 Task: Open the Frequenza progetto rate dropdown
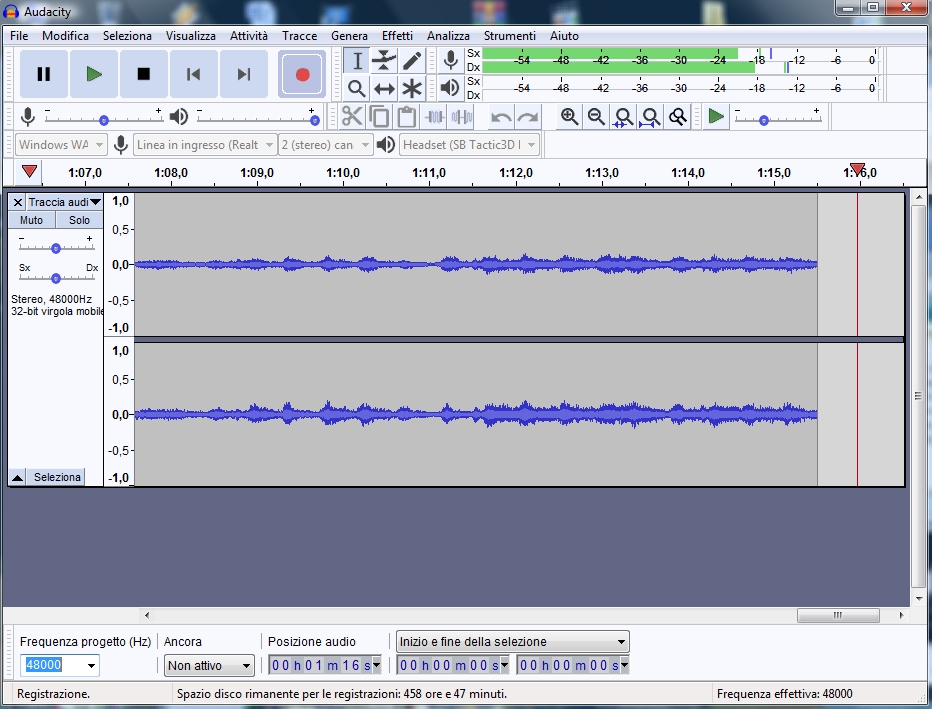[x=91, y=666]
